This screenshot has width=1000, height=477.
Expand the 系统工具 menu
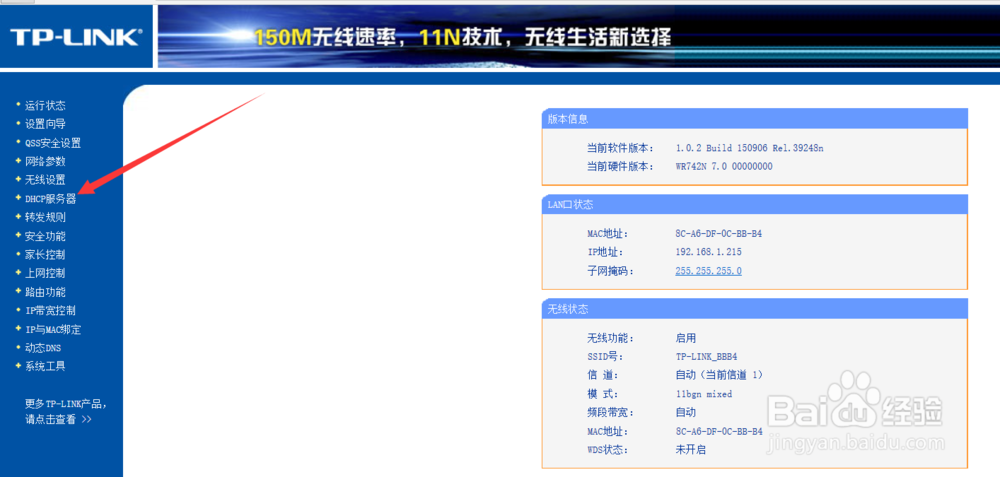point(45,366)
